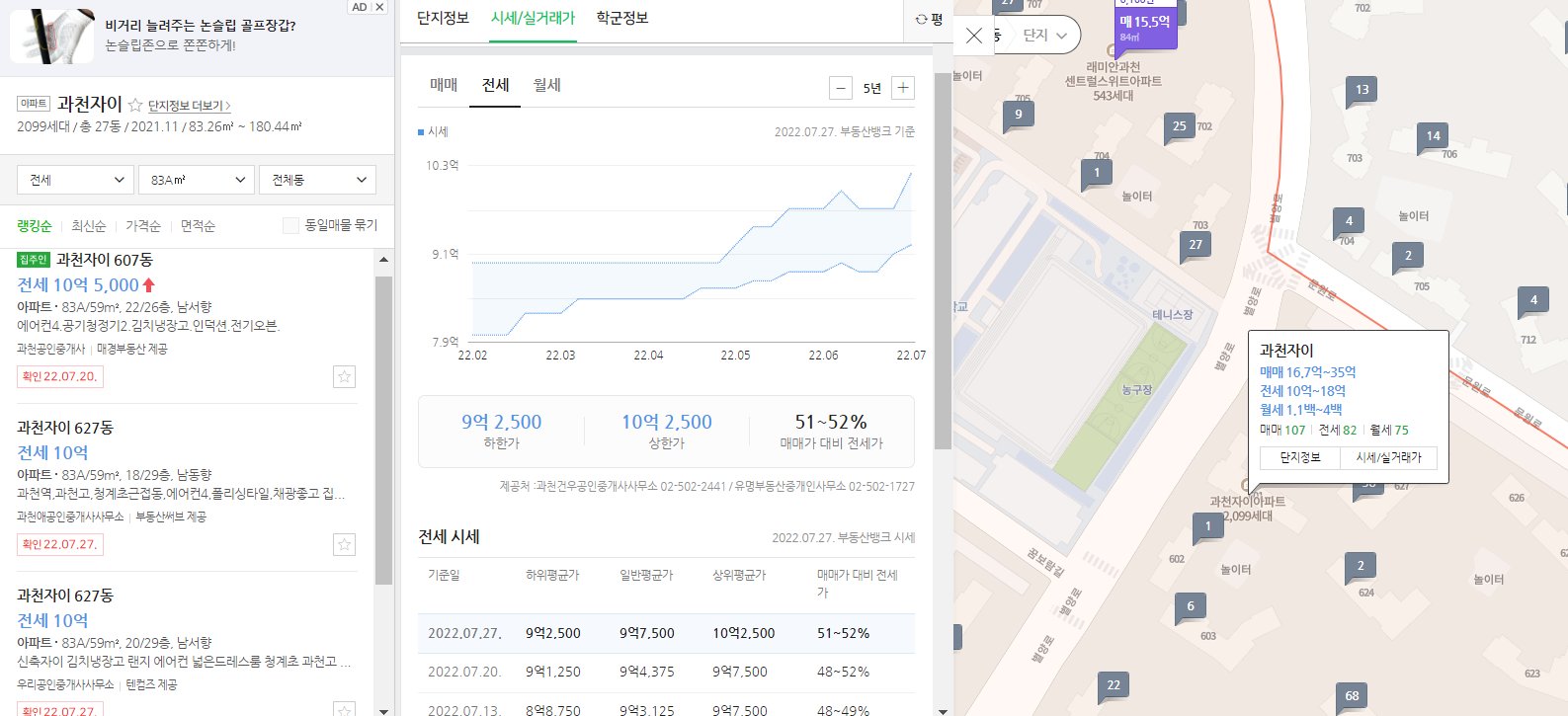
Task: Decrease chart period with minus button
Action: (x=841, y=88)
